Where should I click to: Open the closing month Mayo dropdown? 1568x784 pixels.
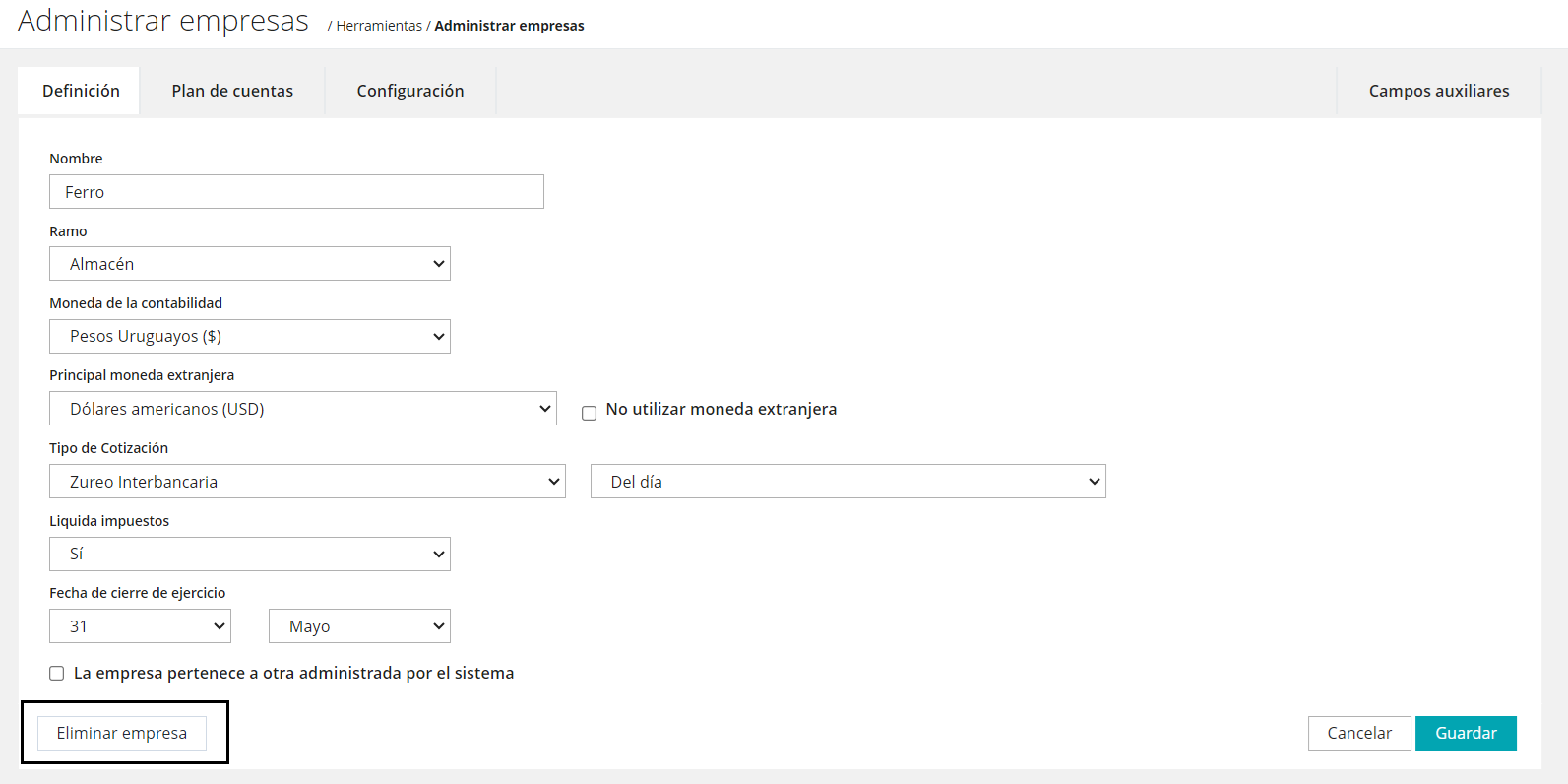[359, 626]
